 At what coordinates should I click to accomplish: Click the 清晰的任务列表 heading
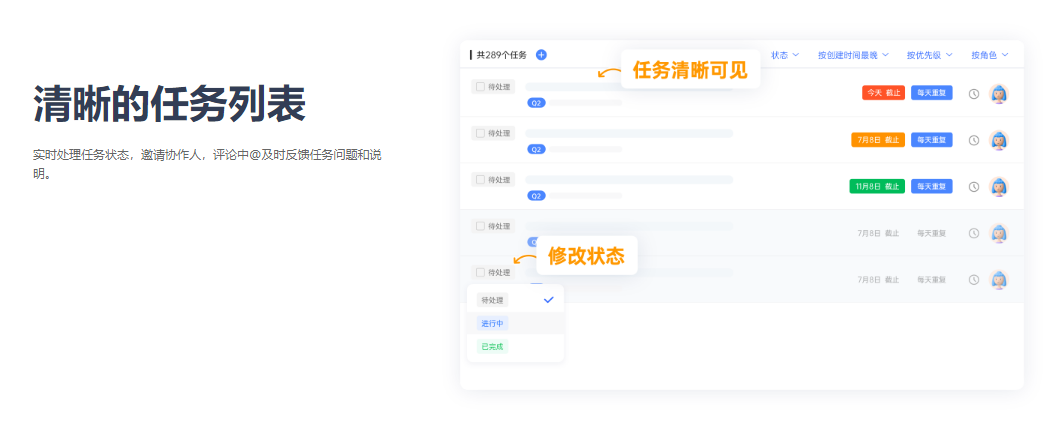point(169,104)
